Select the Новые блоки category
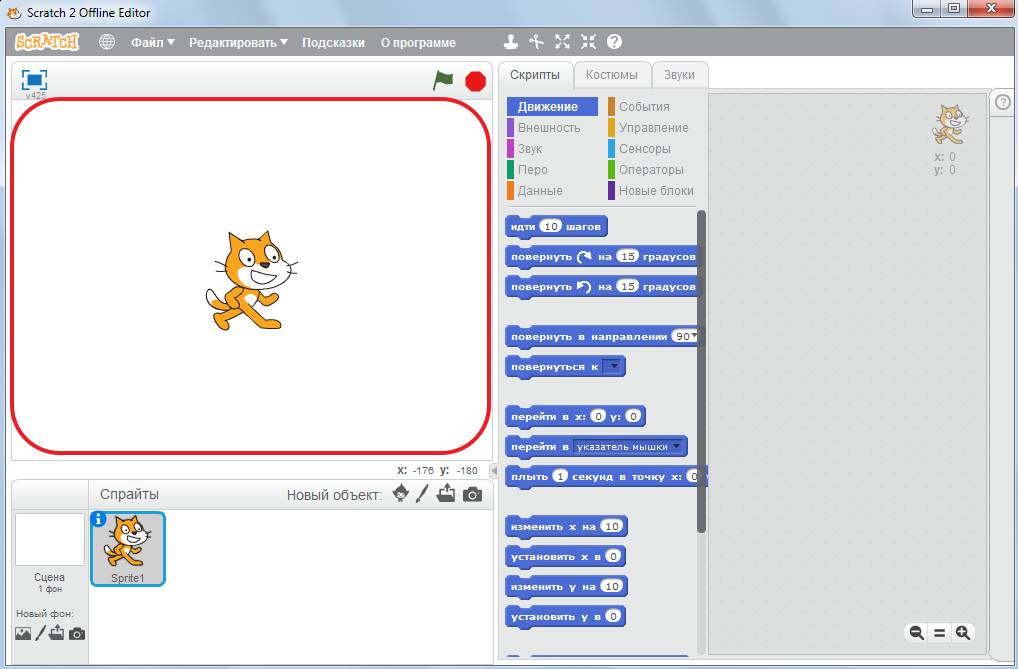 (x=651, y=191)
